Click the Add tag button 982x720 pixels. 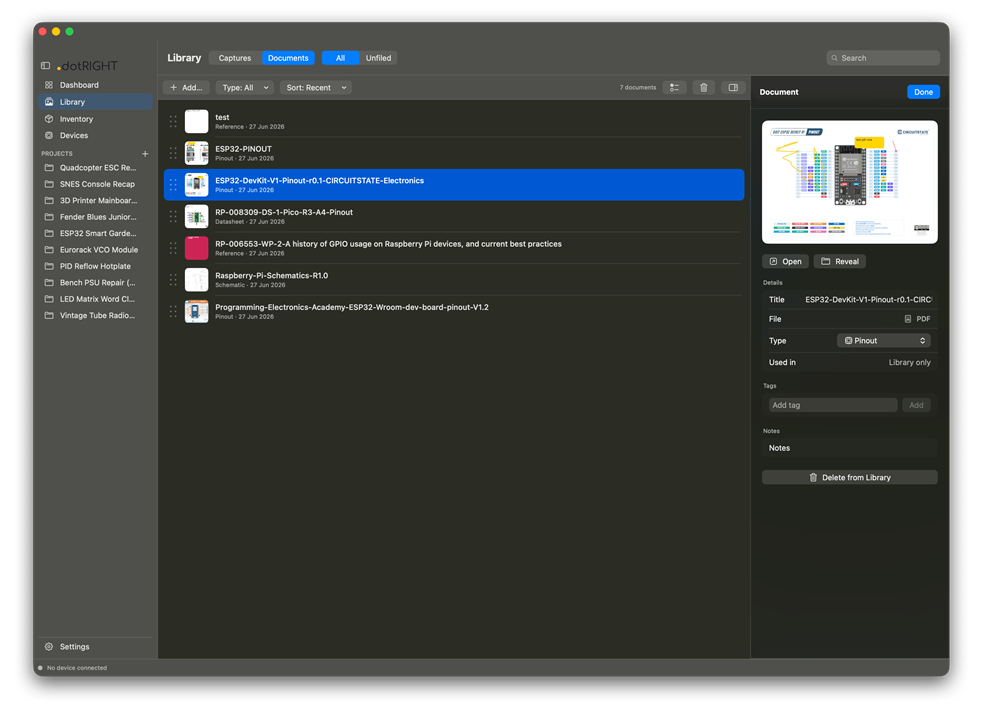916,405
